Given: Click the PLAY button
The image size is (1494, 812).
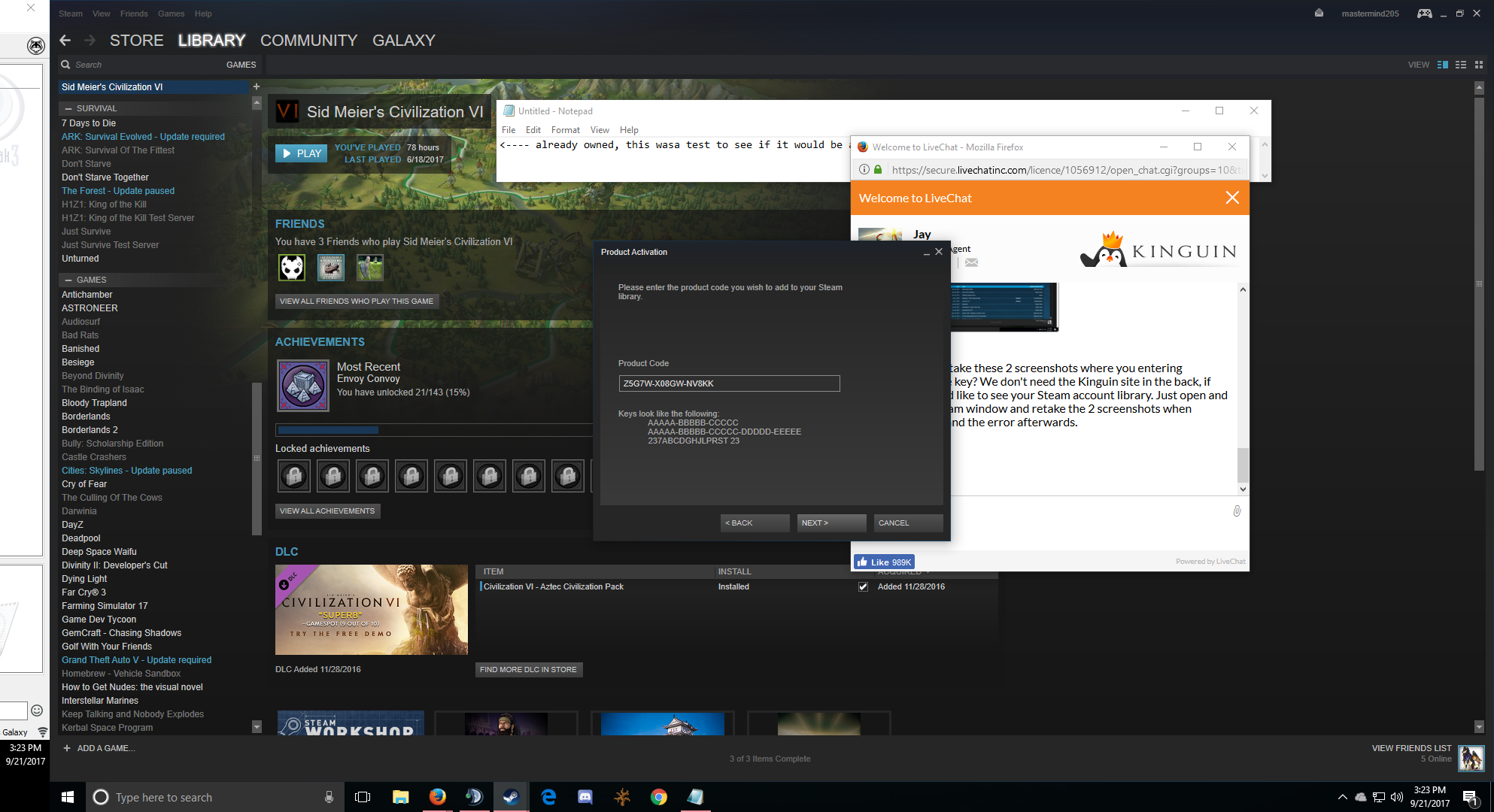Looking at the screenshot, I should coord(301,153).
